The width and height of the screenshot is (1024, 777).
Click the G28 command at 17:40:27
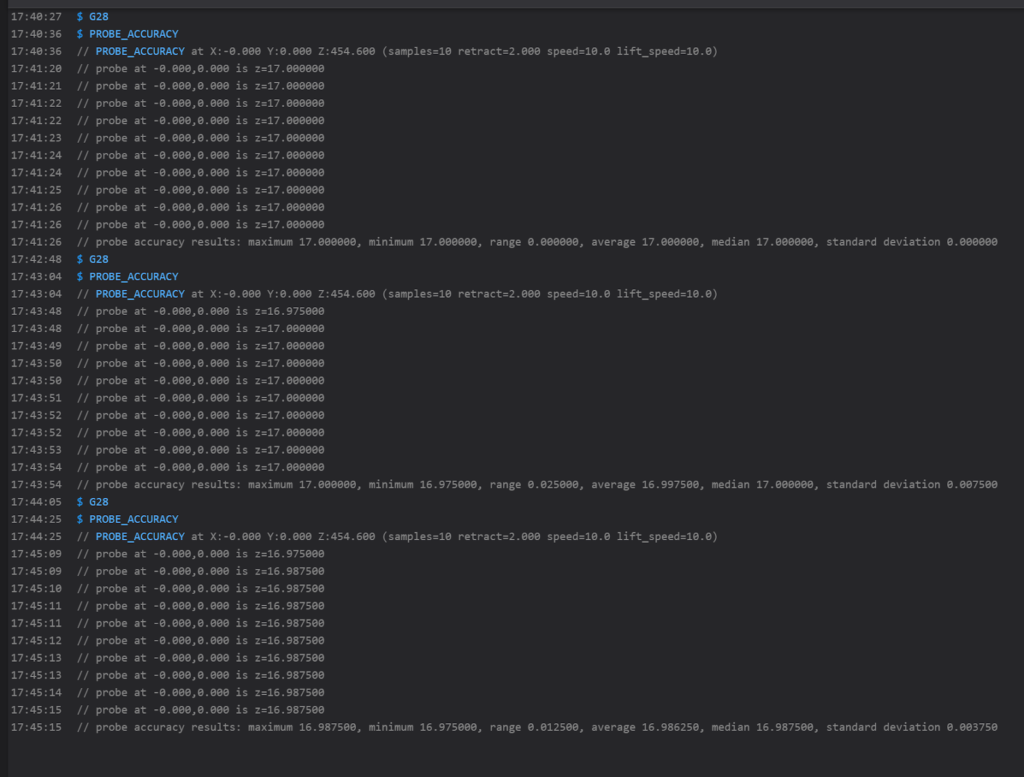point(99,16)
